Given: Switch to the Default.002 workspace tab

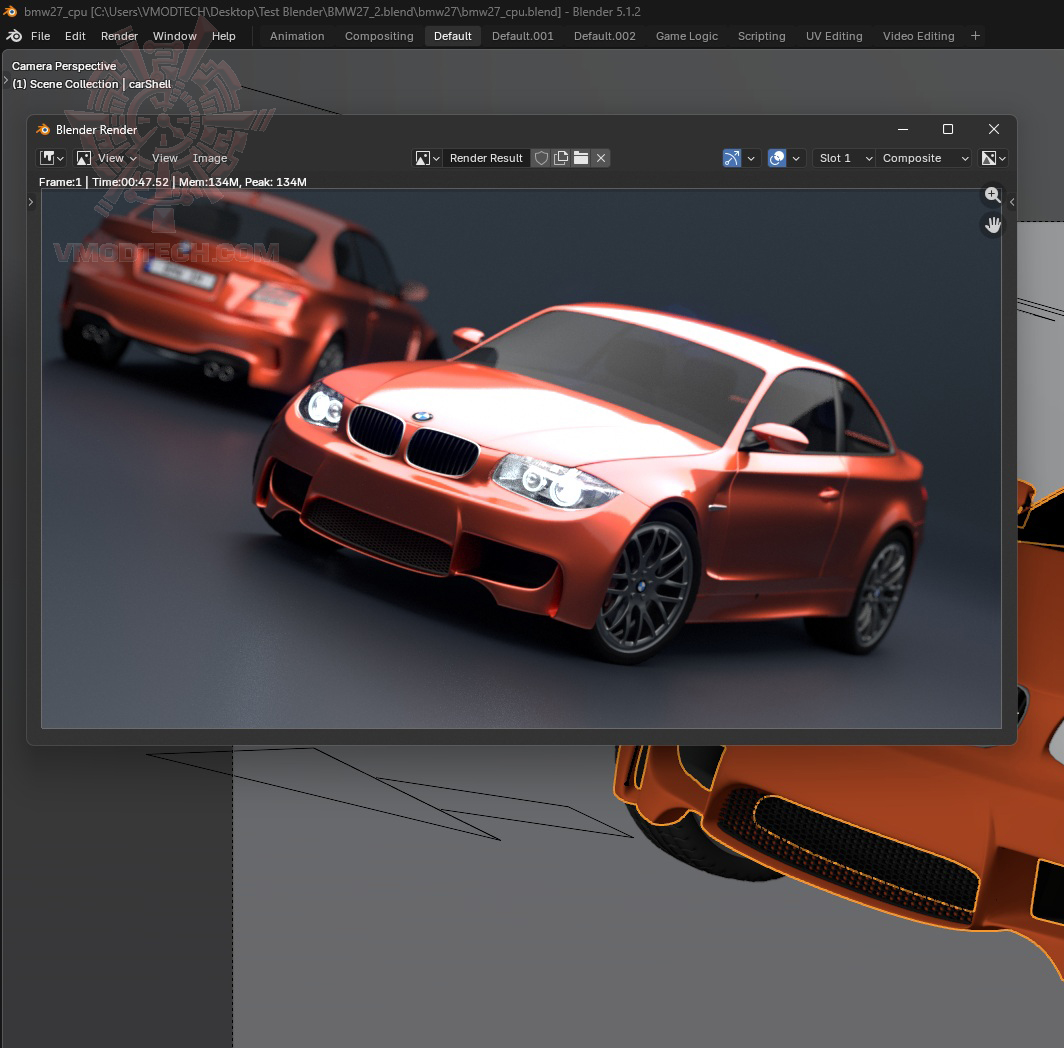Looking at the screenshot, I should [605, 36].
